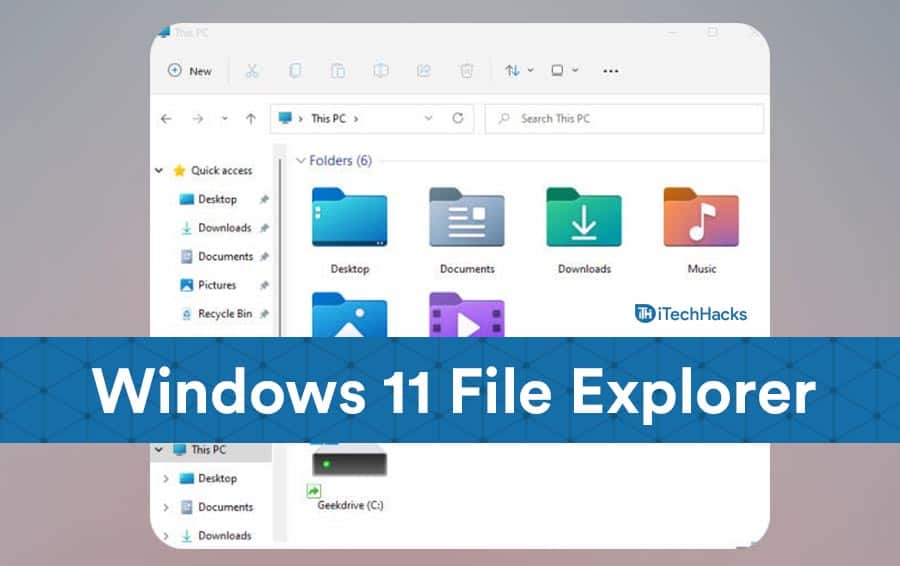Select the Pictures folder icon with mountain
The height and width of the screenshot is (566, 900).
click(350, 315)
